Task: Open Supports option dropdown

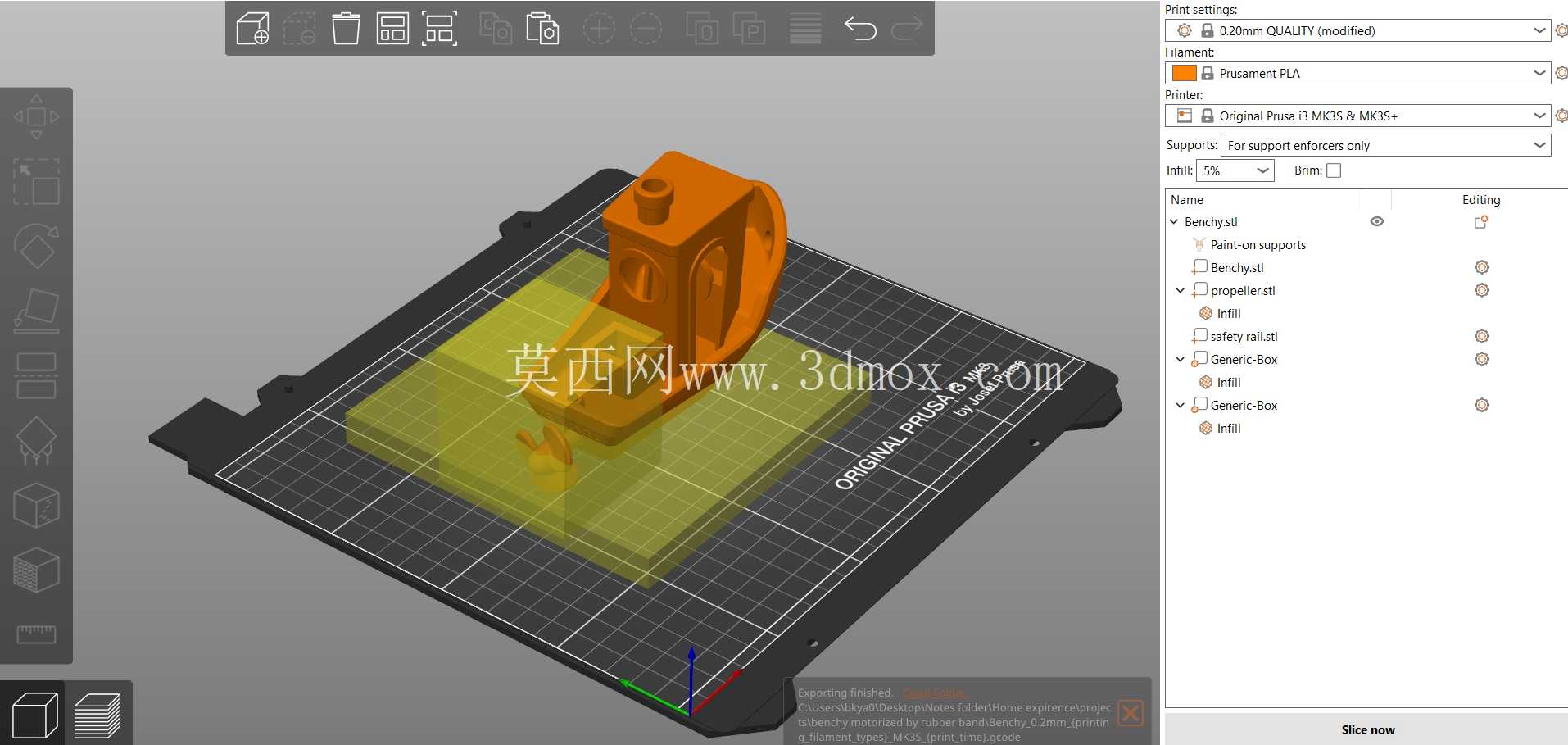Action: tap(1385, 145)
